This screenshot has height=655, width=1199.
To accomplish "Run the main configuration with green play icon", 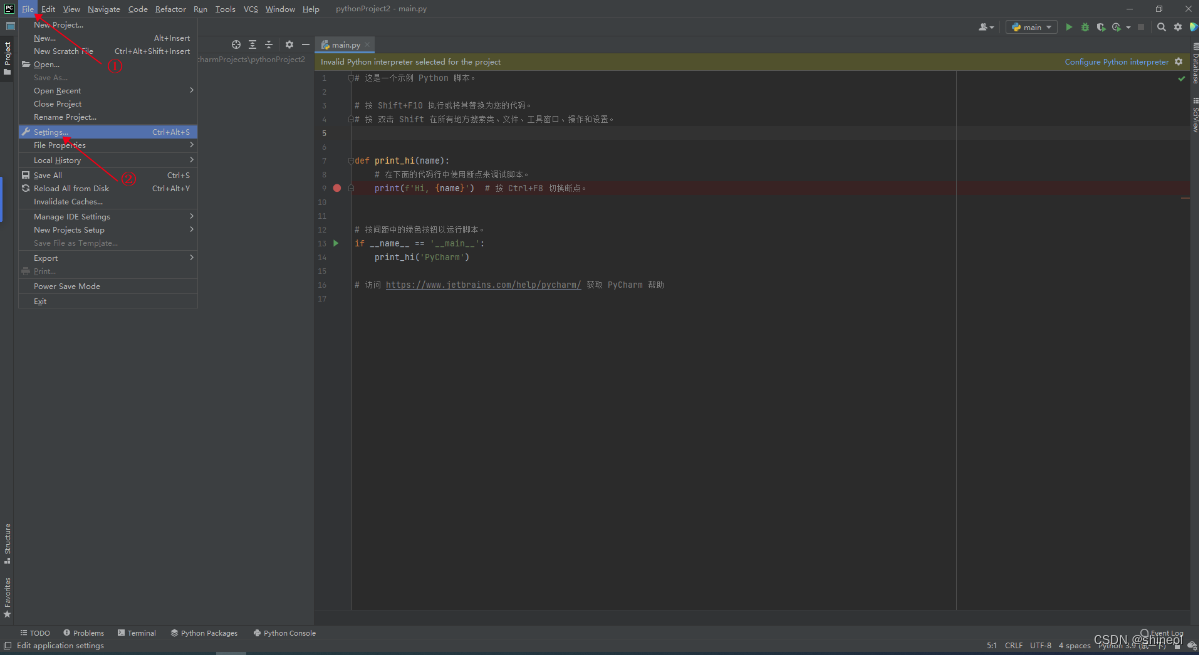I will click(1069, 27).
